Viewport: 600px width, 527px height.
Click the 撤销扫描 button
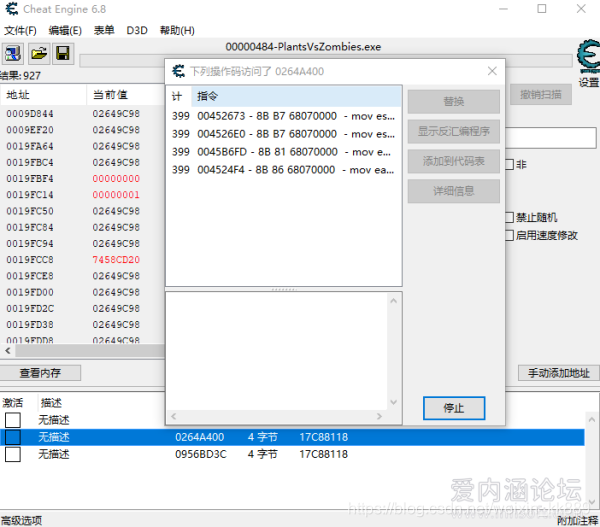point(541,95)
